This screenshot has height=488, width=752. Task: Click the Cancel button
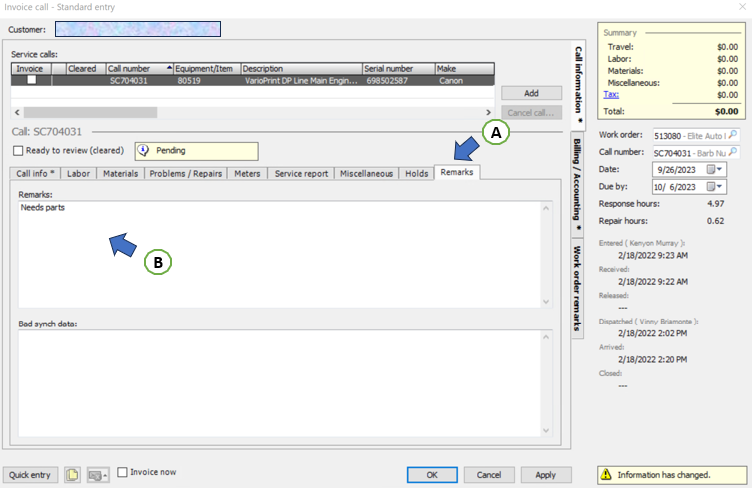(489, 475)
